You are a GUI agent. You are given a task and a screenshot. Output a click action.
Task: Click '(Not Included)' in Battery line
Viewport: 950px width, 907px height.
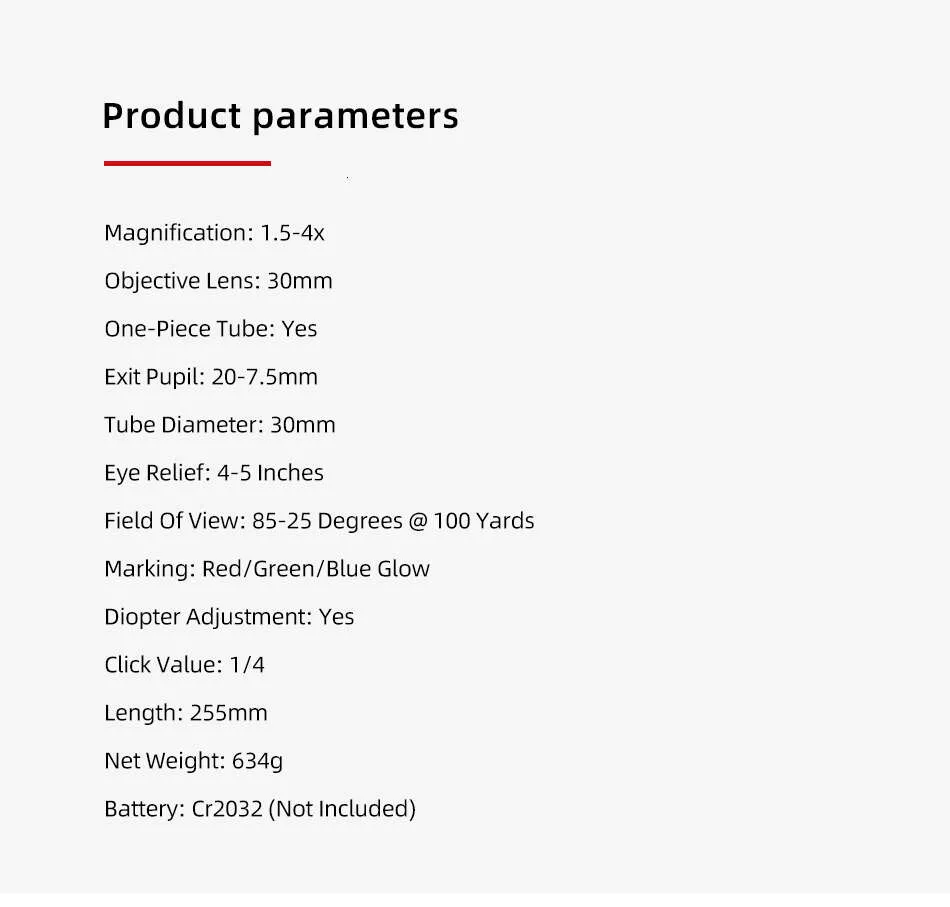click(x=342, y=809)
